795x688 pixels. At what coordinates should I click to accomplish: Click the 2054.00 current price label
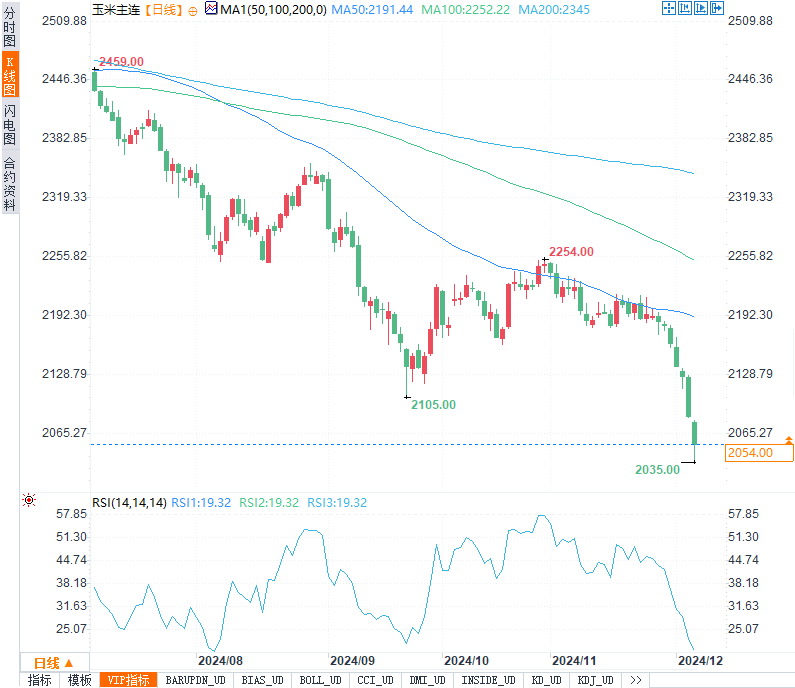pyautogui.click(x=749, y=453)
